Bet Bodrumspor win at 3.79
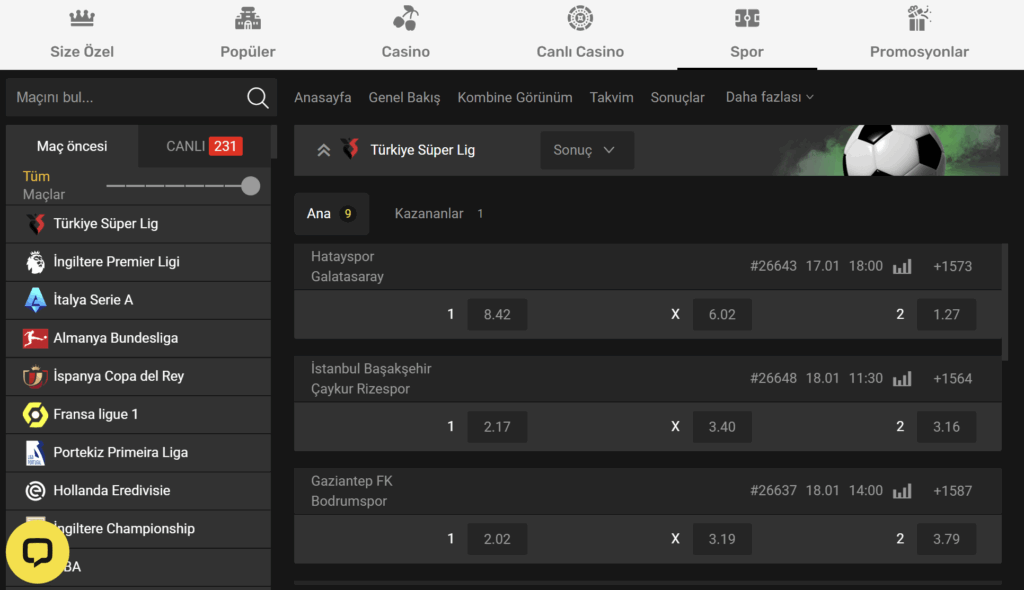 coord(946,540)
